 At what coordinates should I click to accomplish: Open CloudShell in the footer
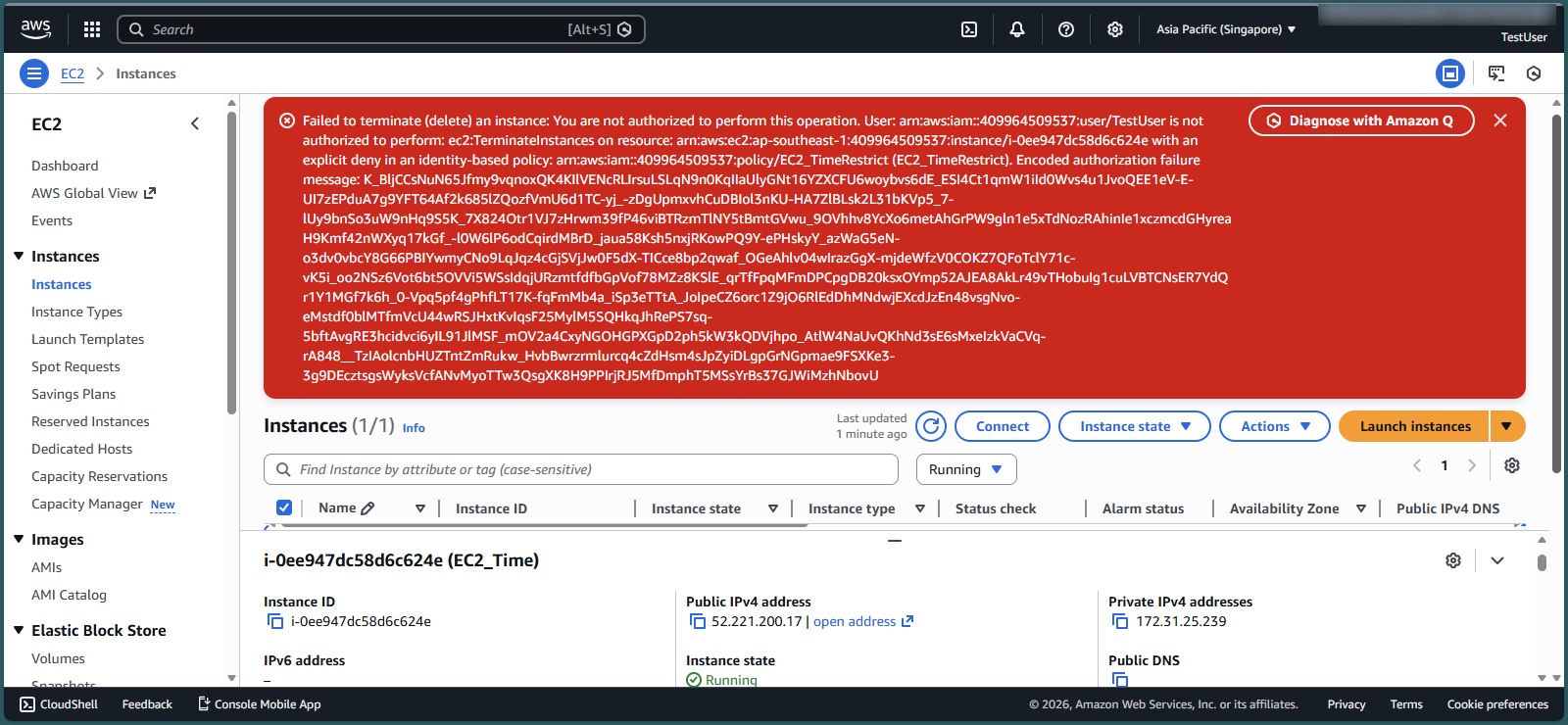pos(59,704)
